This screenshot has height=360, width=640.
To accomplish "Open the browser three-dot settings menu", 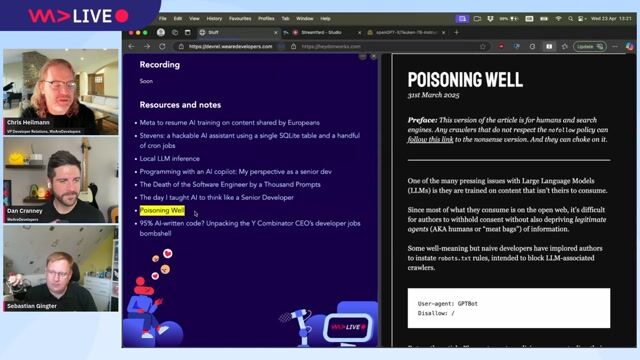I will point(615,47).
